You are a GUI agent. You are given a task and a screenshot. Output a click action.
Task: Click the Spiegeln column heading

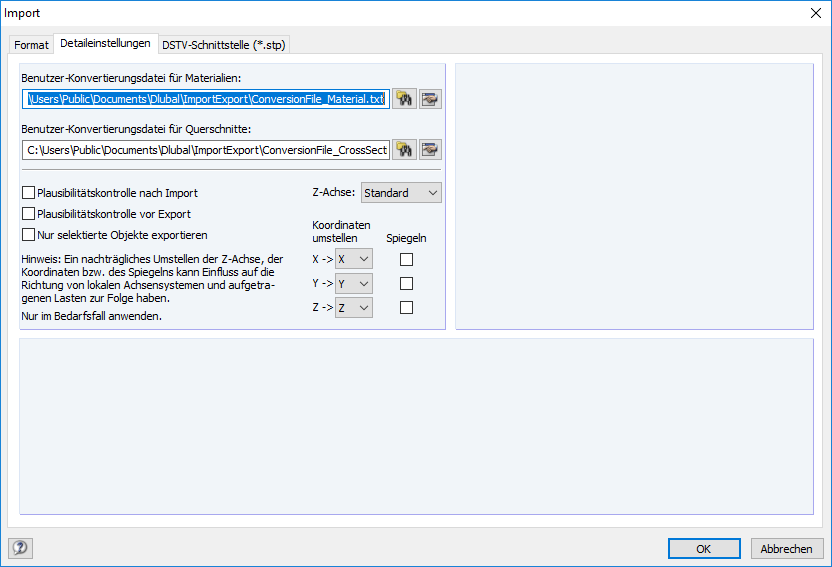click(406, 238)
